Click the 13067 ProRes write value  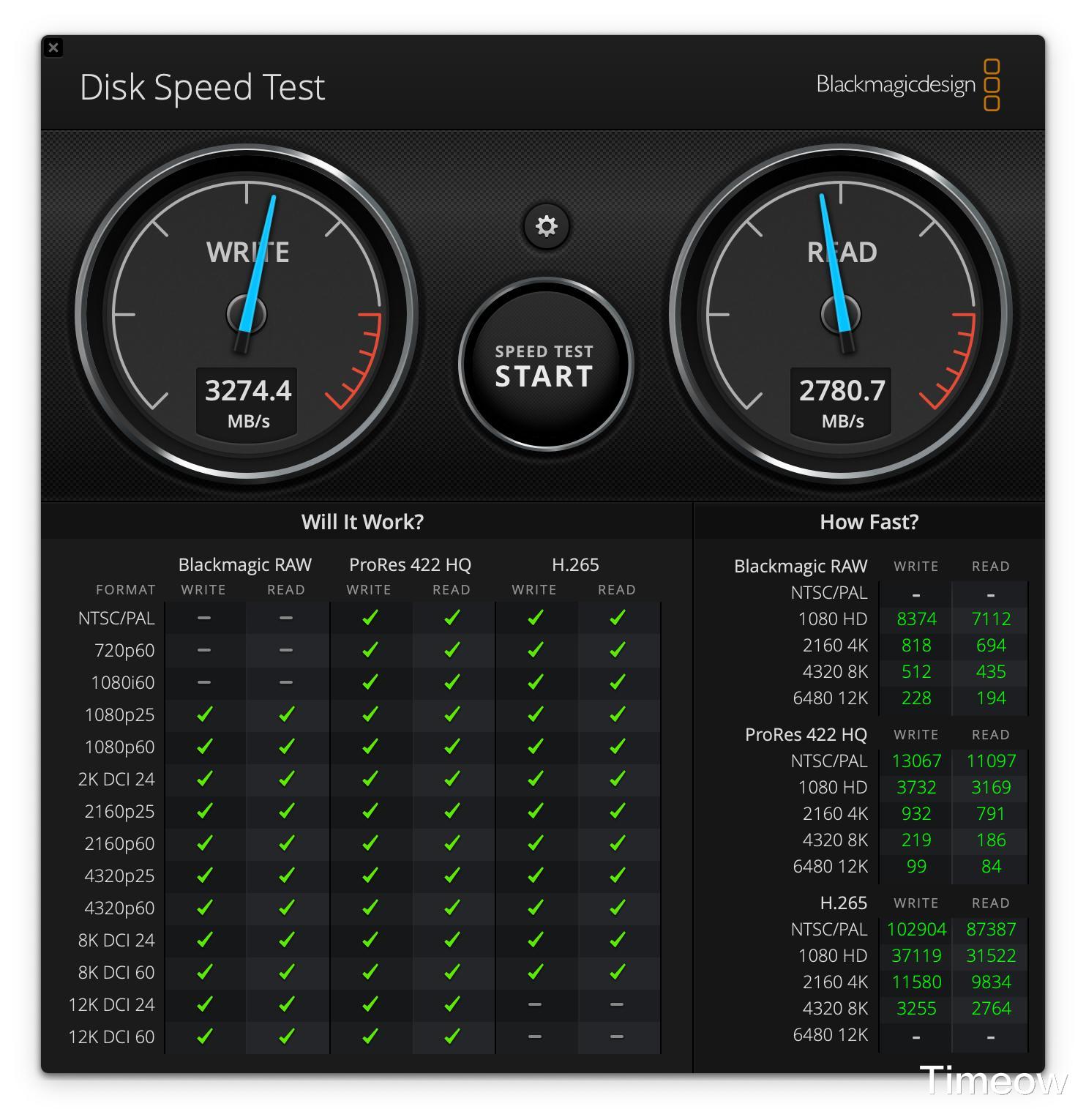coord(916,761)
